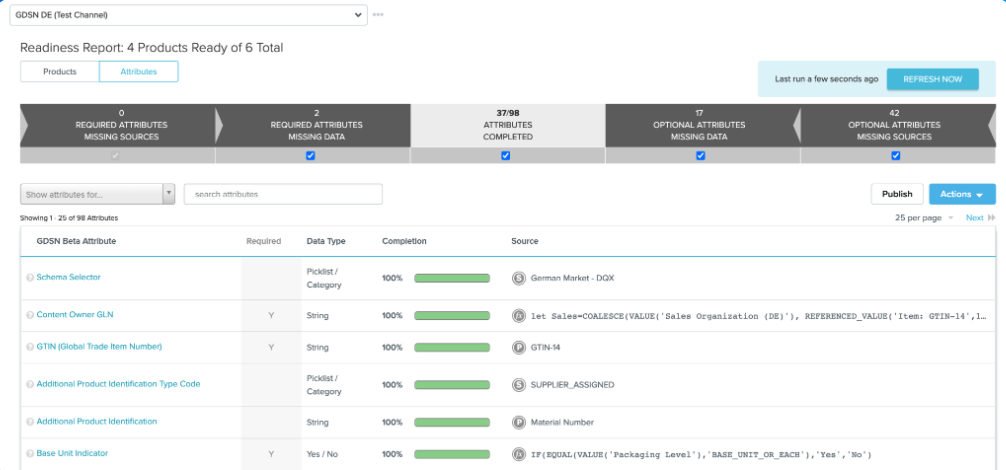The image size is (1006, 470).
Task: Click static source icon for SUPPLIER_ASSIGNED
Action: tap(518, 385)
